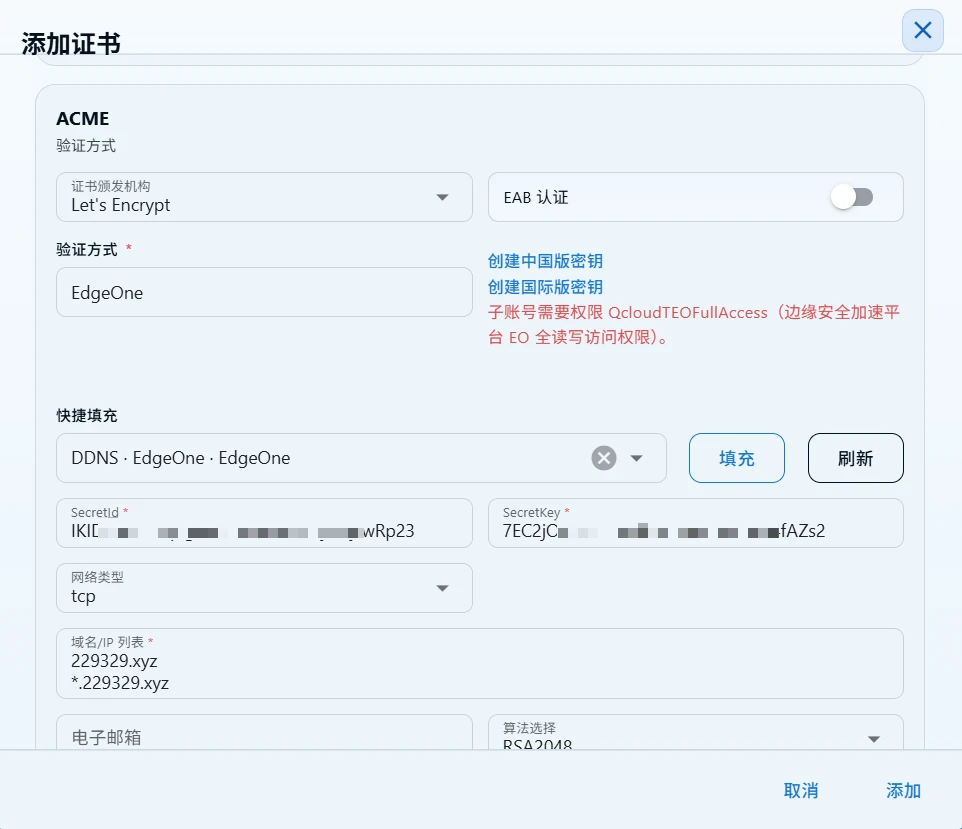This screenshot has width=962, height=829.
Task: Focus the 验证方式 EdgeOne field
Action: click(x=264, y=292)
